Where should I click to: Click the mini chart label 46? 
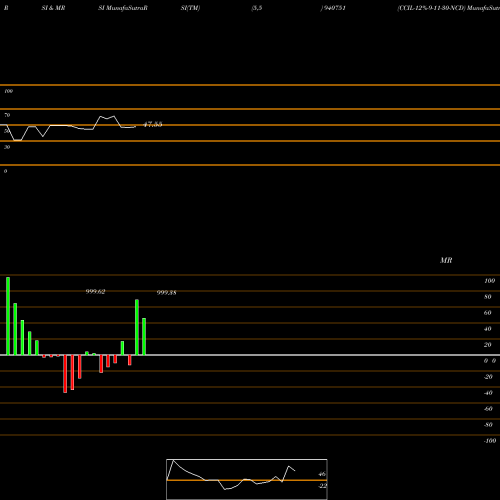322,474
